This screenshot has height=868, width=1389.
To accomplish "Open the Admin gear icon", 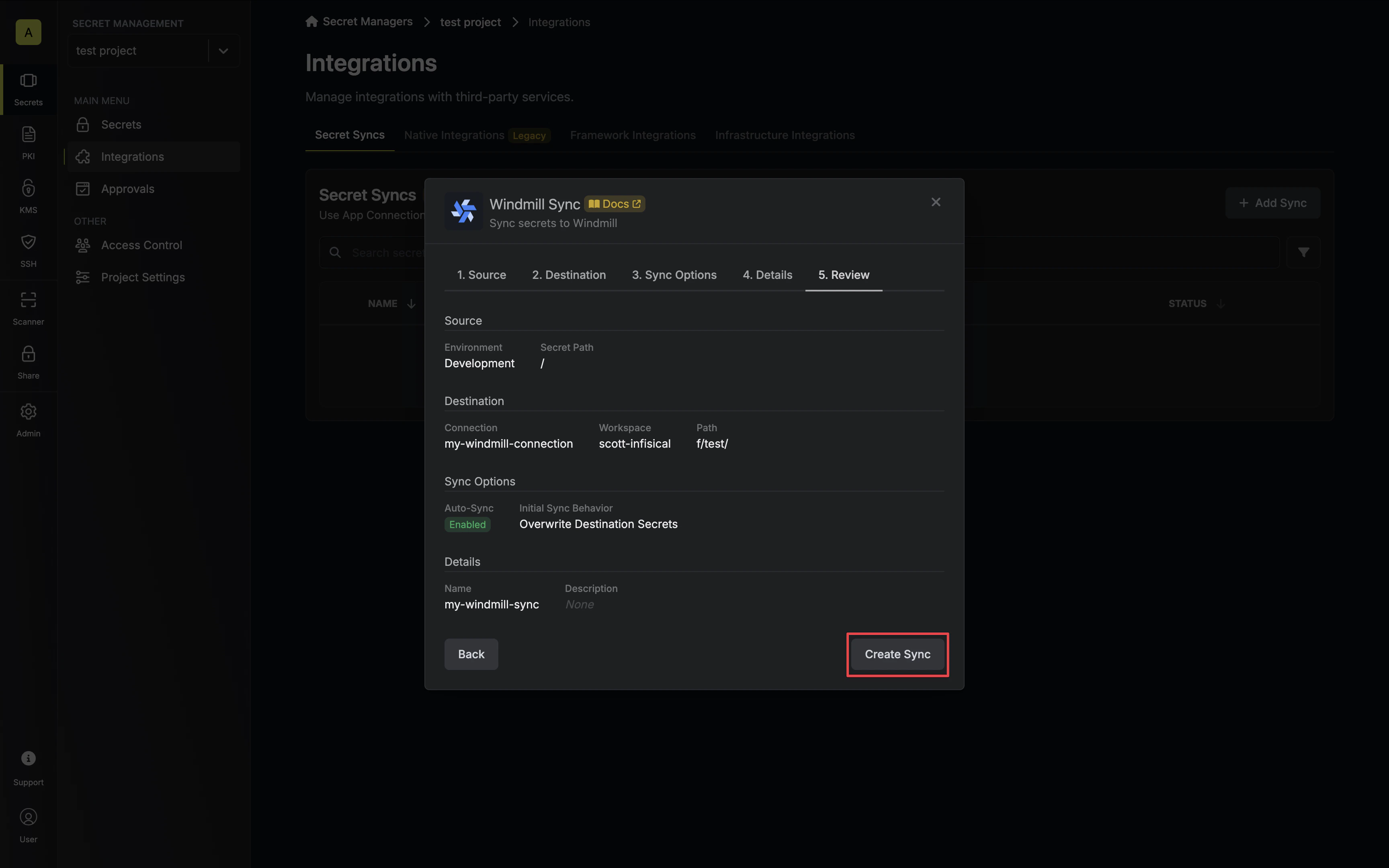I will [x=28, y=411].
